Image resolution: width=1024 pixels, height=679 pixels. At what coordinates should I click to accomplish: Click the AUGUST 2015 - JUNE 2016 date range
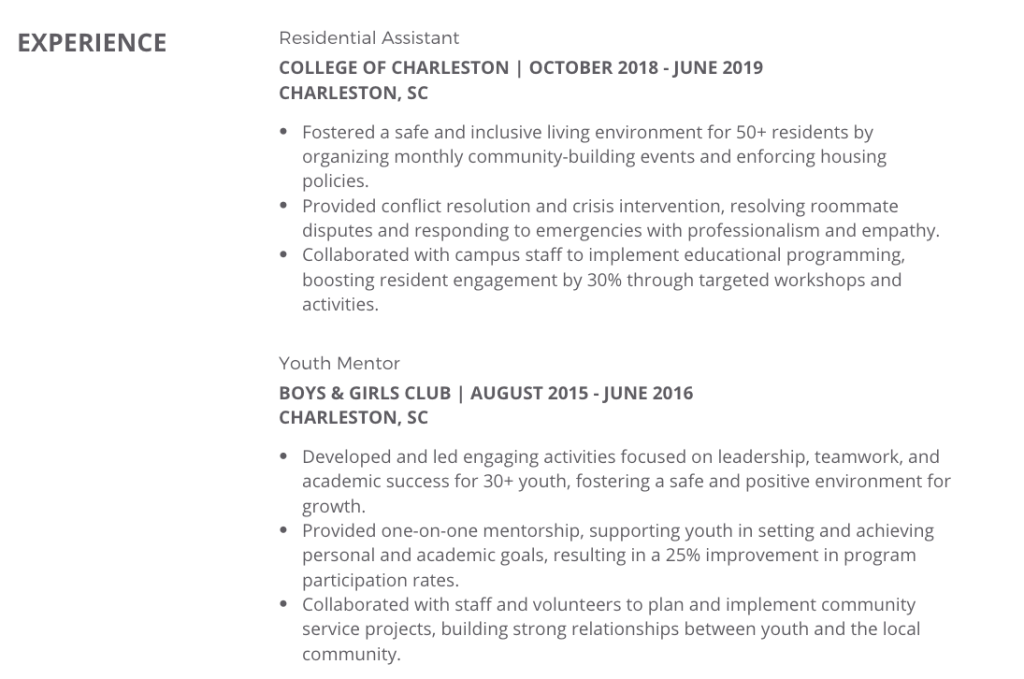pyautogui.click(x=582, y=393)
